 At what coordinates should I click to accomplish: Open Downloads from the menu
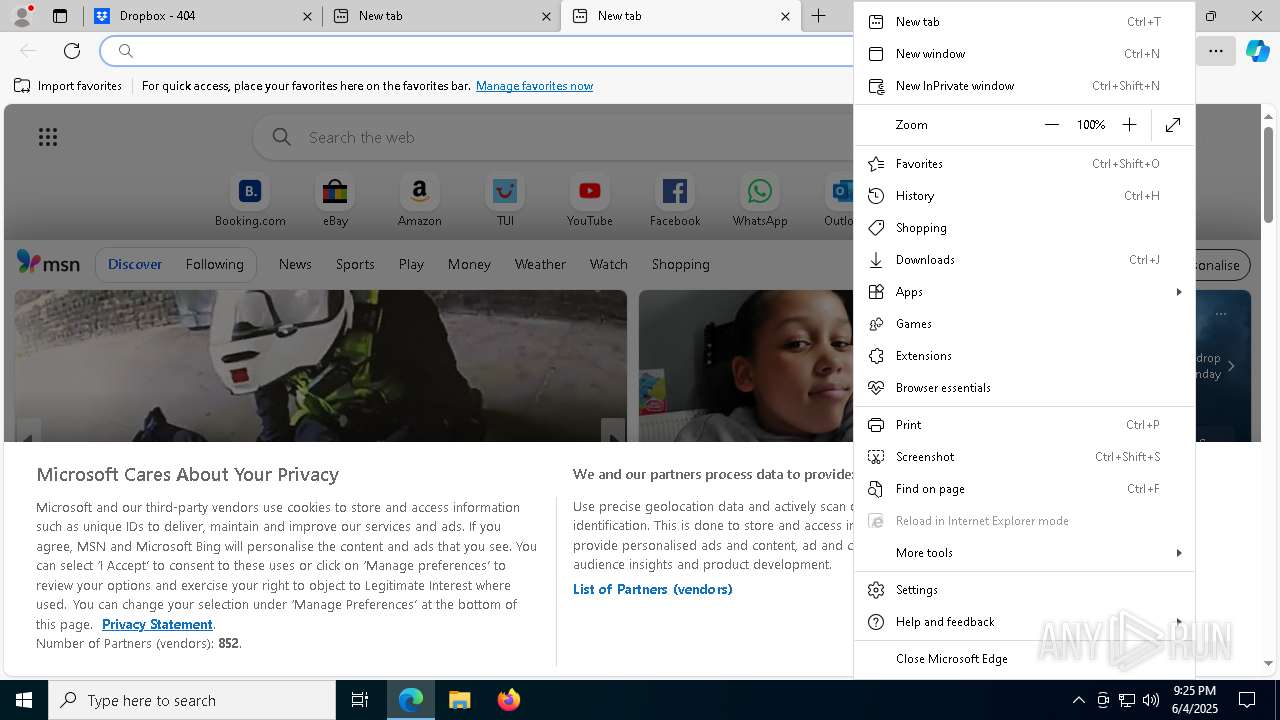[1025, 260]
